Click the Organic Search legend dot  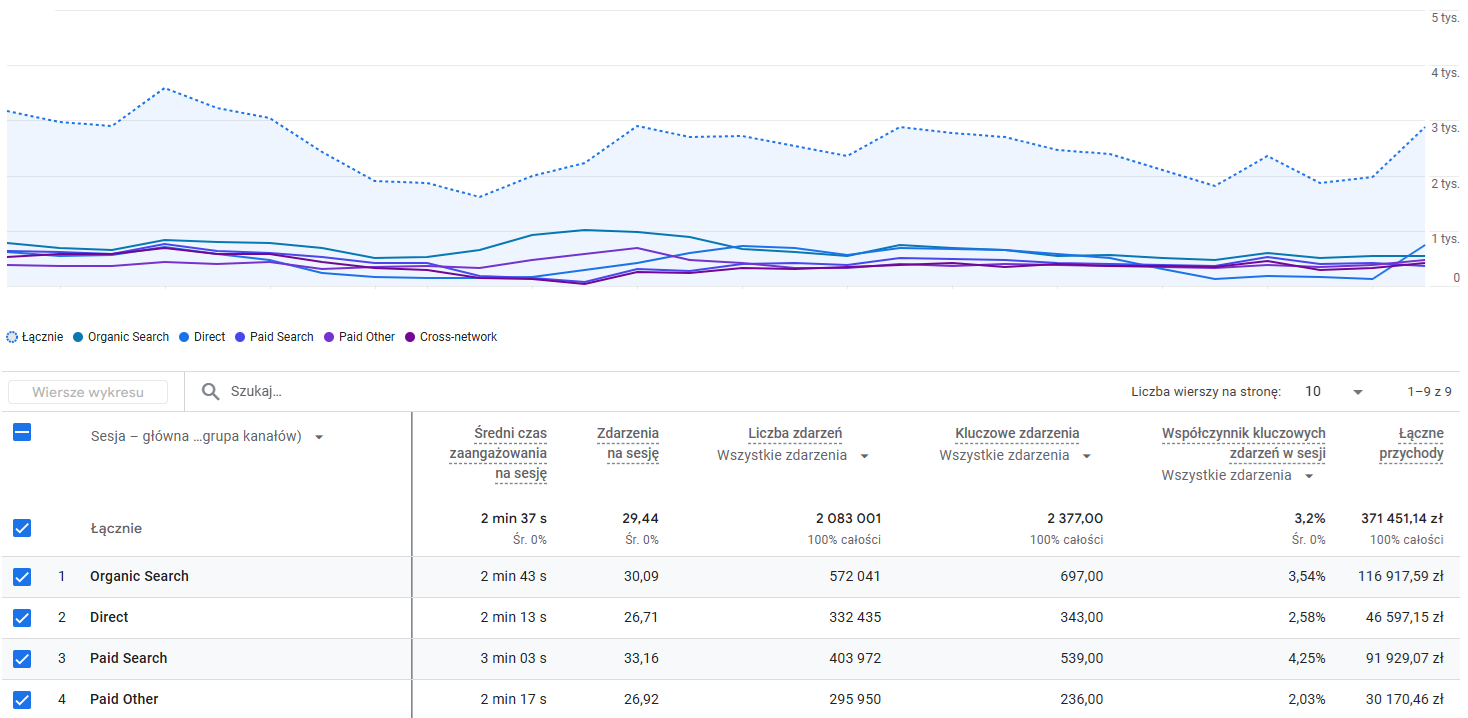click(x=80, y=337)
